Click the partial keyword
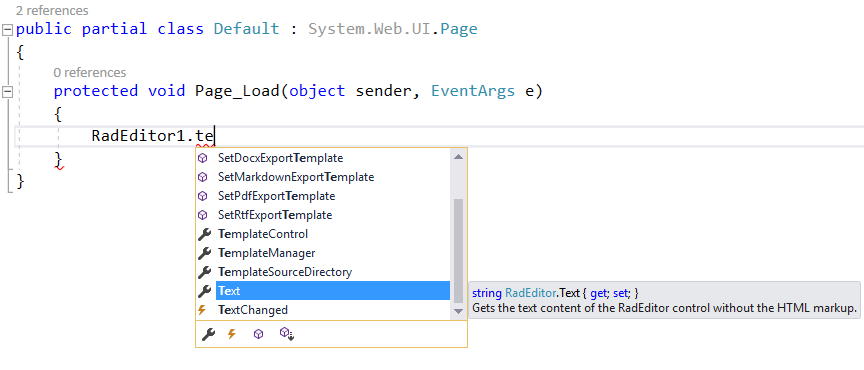This screenshot has height=370, width=864. pos(115,29)
